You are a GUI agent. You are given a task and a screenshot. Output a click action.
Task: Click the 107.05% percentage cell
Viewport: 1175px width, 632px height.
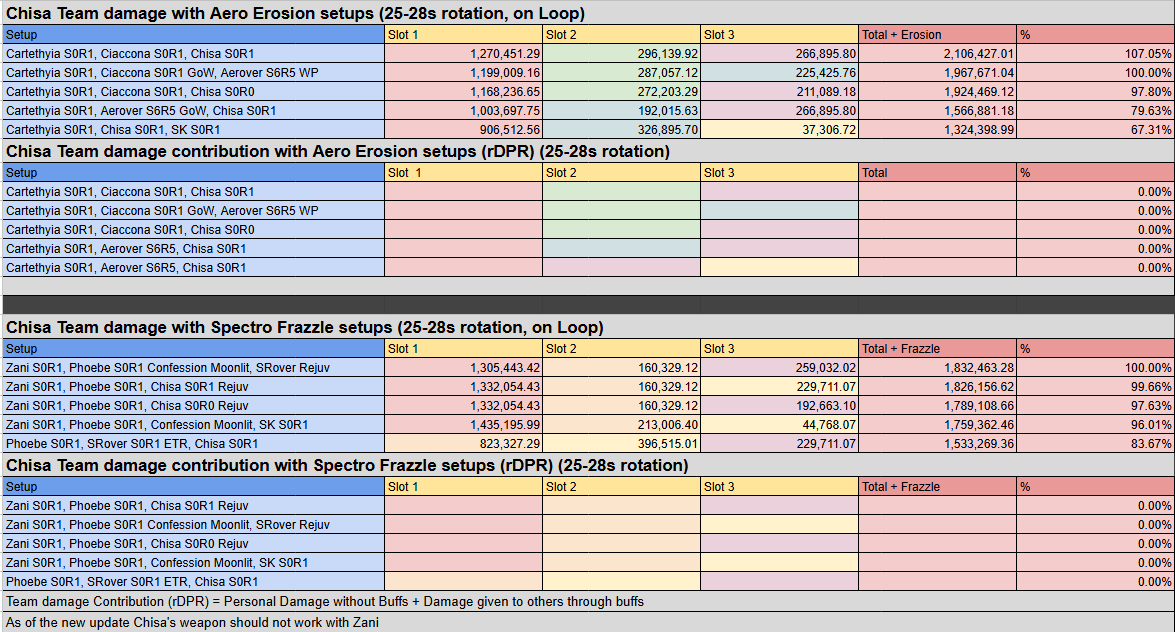[1095, 54]
